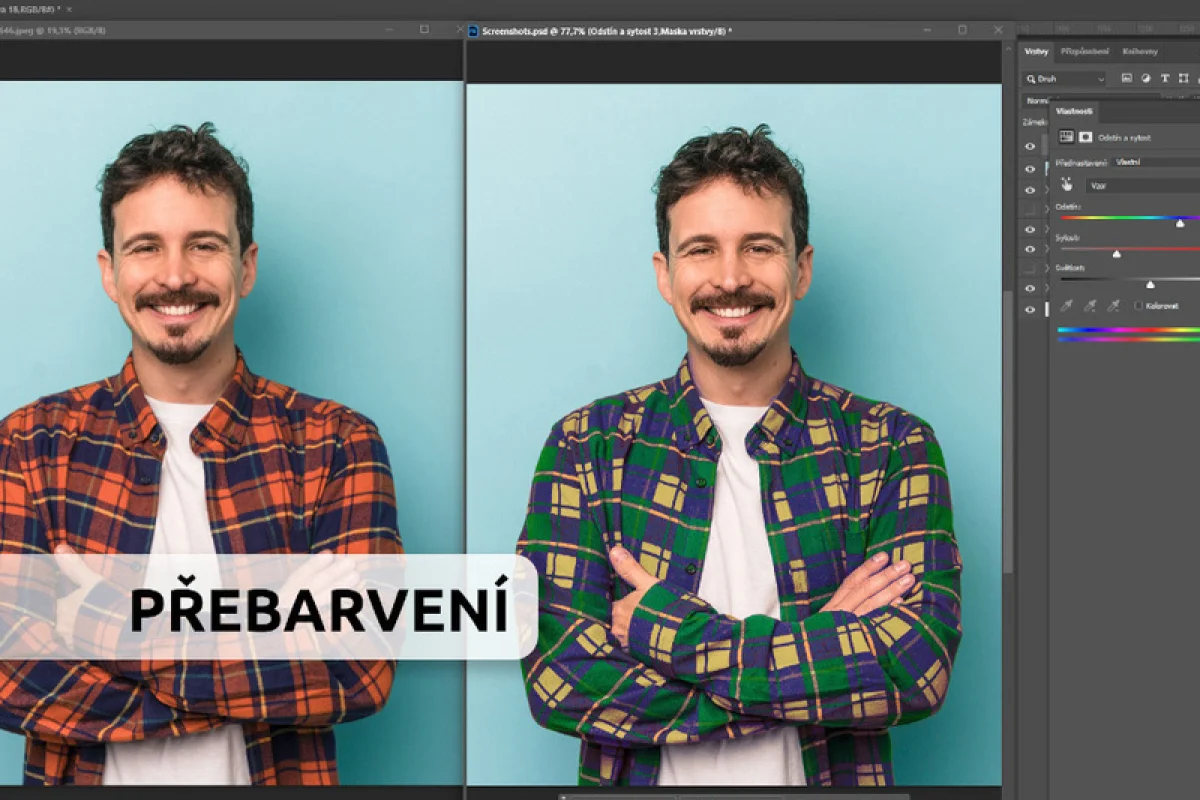
Task: Filter layers by pixel layers icon
Action: click(x=1127, y=78)
